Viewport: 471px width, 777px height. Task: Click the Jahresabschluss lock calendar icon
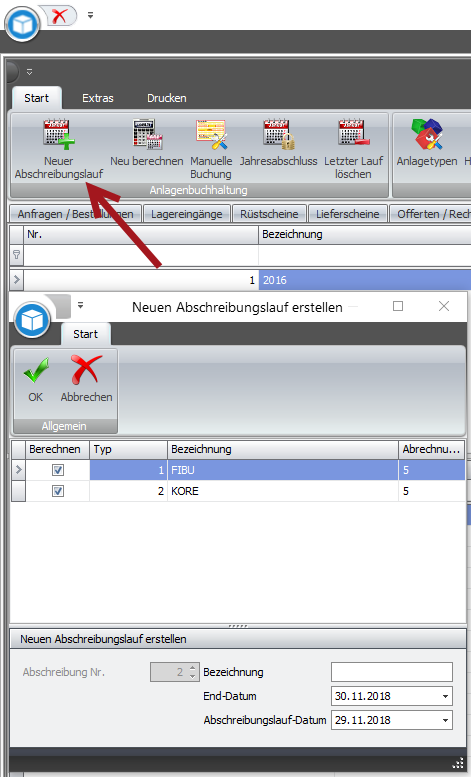pos(279,134)
